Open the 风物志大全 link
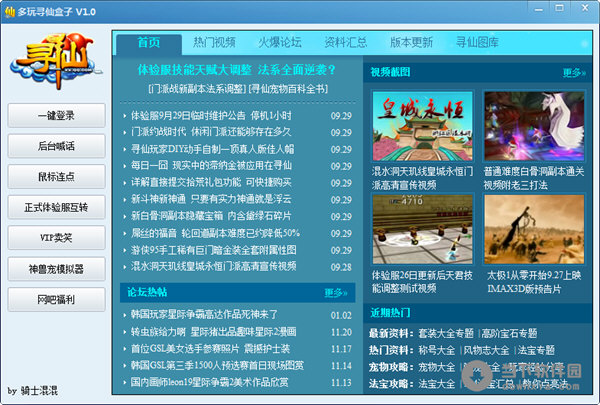Viewport: 600px width, 405px height. coord(487,350)
